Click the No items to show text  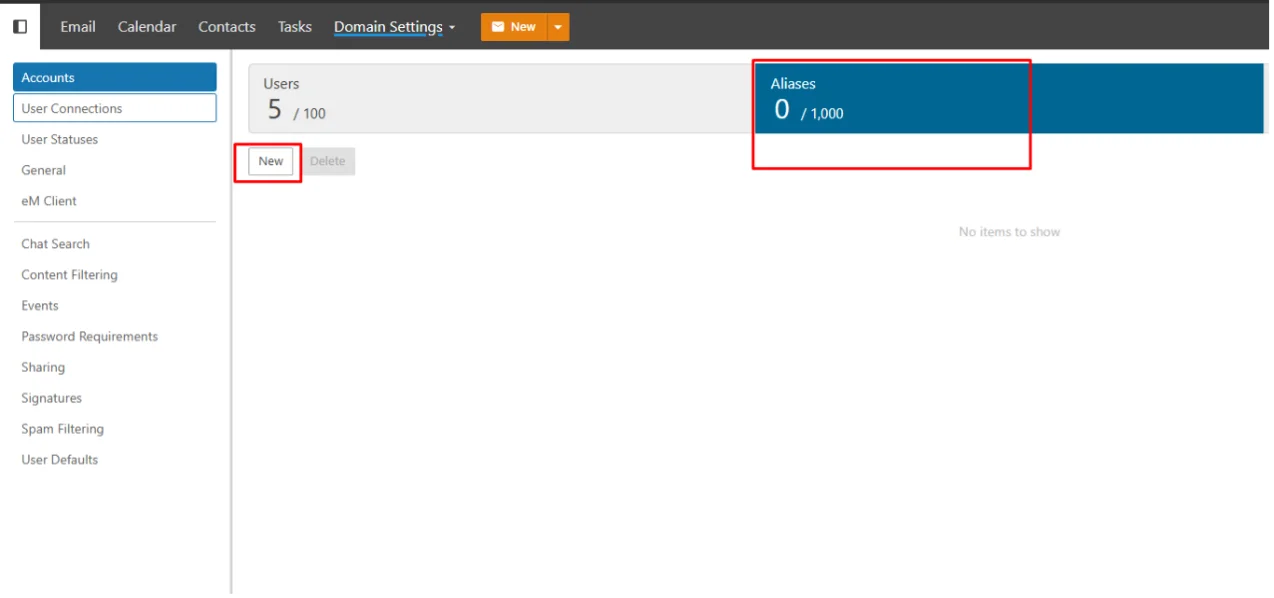[1009, 232]
